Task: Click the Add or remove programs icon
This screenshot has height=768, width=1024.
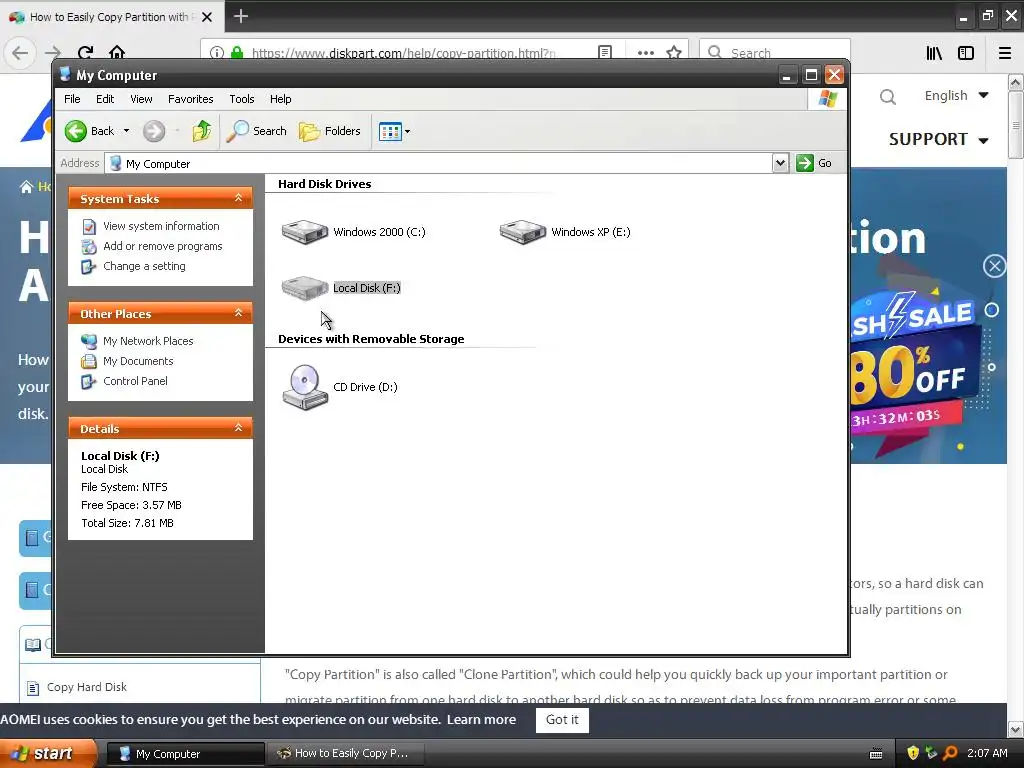Action: coord(89,247)
